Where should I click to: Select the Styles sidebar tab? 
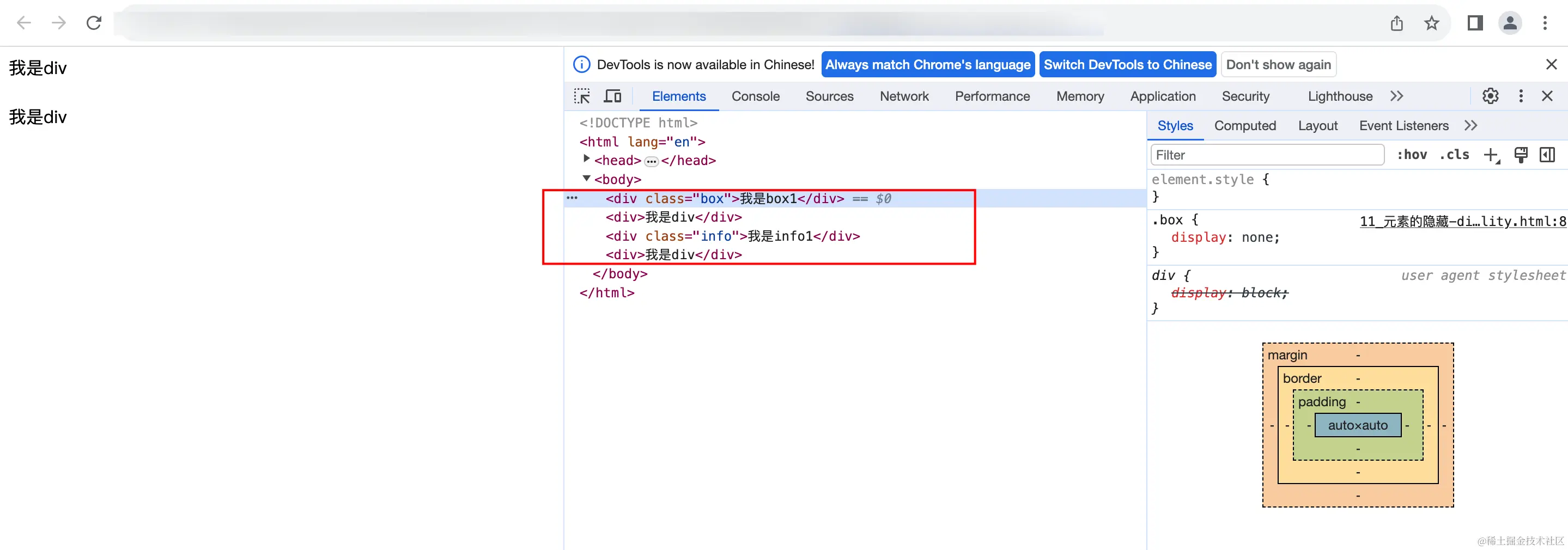click(x=1175, y=125)
